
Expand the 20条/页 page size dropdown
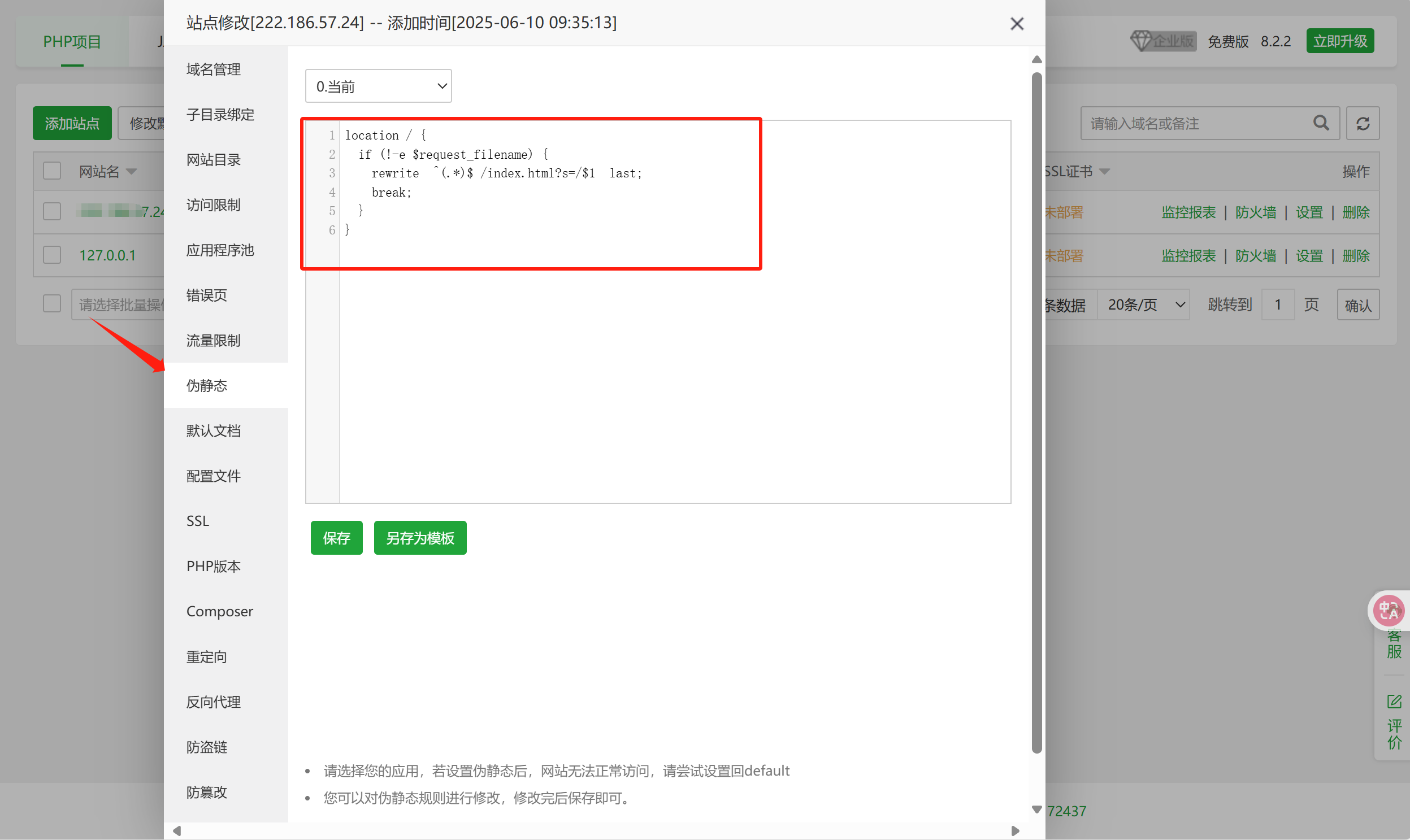pyautogui.click(x=1144, y=304)
